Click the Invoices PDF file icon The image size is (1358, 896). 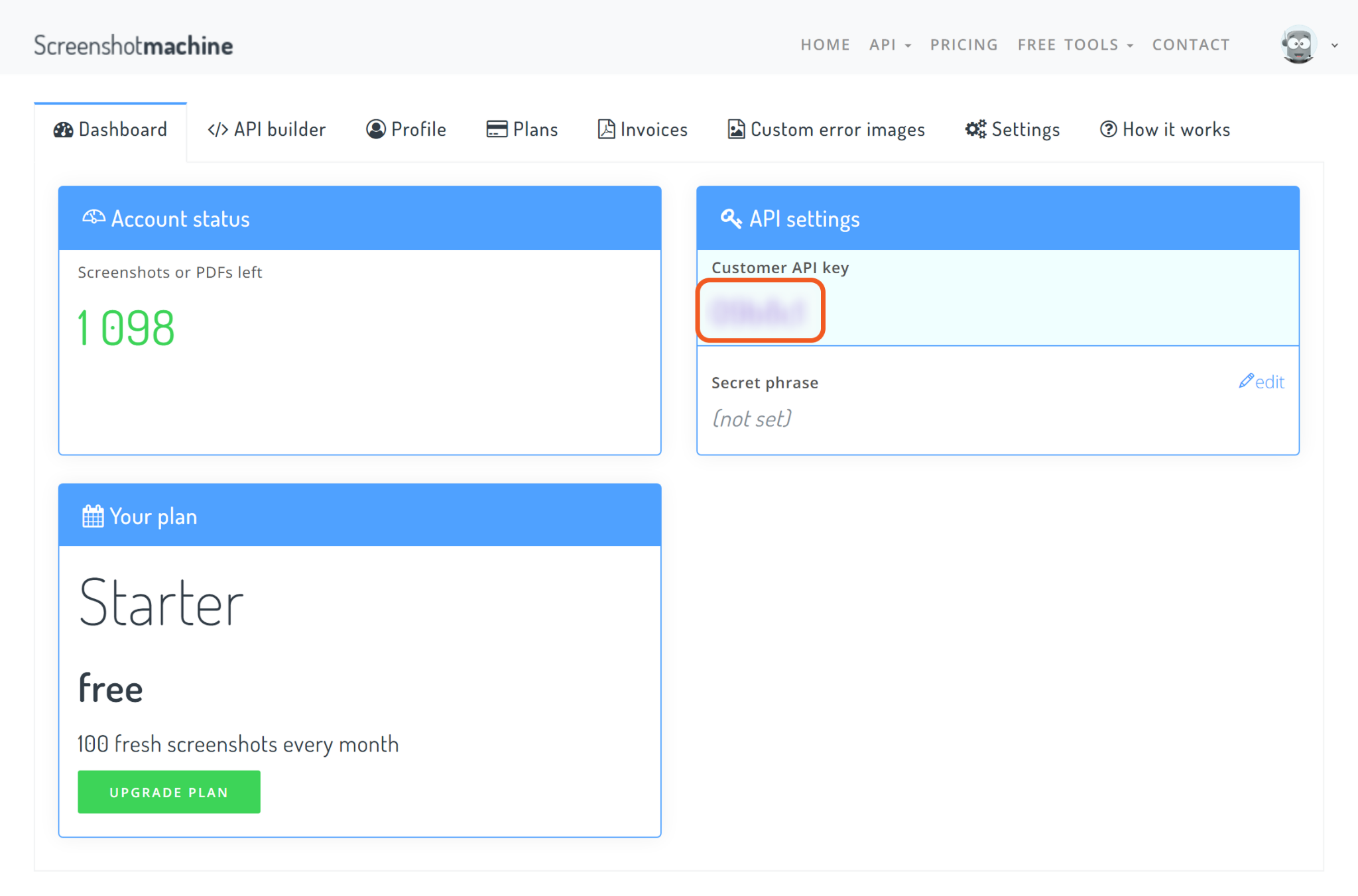tap(606, 130)
